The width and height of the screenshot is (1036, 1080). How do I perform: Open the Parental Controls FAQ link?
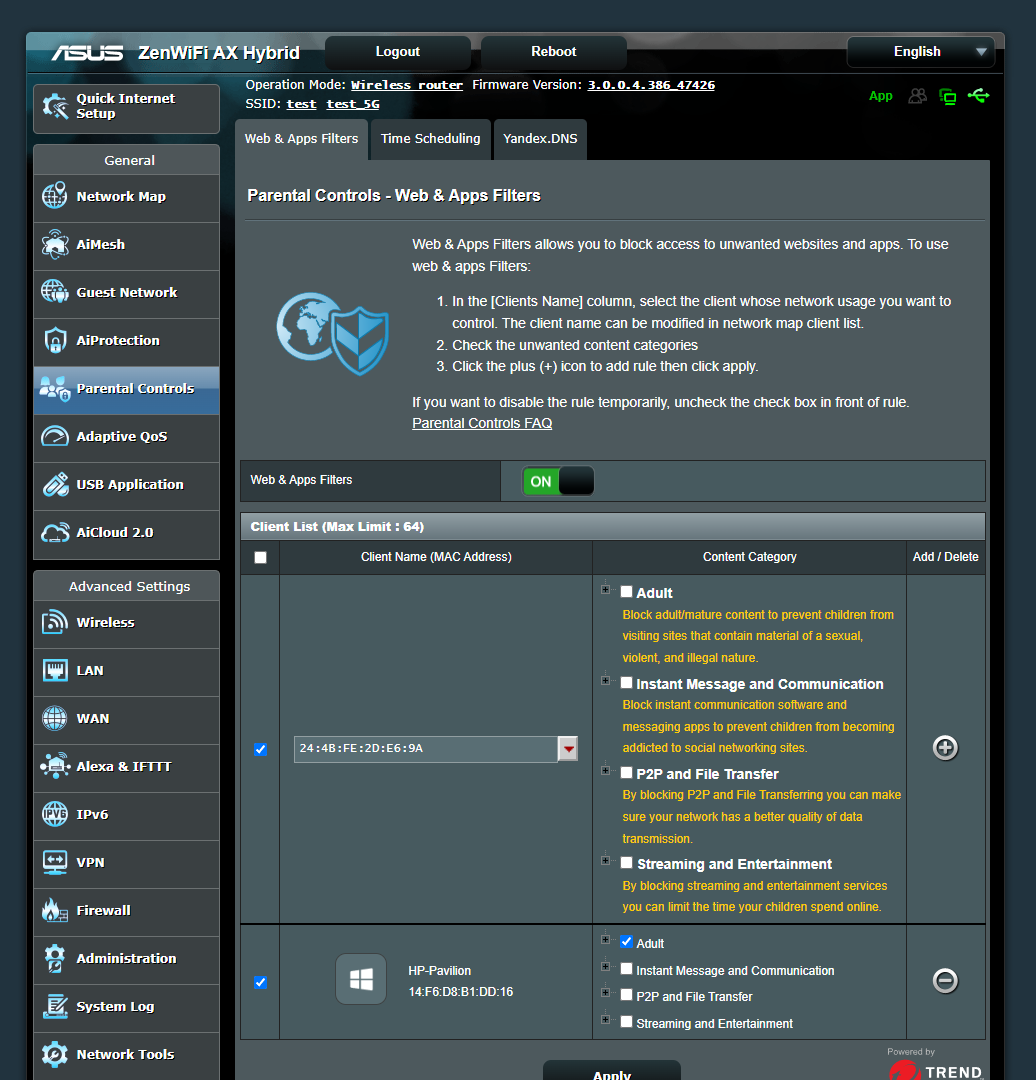click(x=482, y=423)
